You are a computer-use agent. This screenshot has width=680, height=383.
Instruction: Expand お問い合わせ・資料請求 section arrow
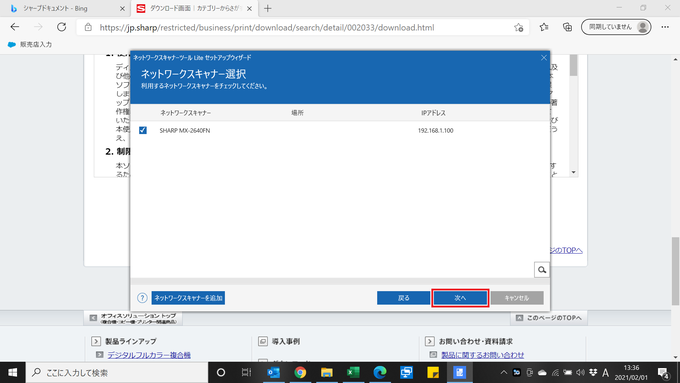430,341
